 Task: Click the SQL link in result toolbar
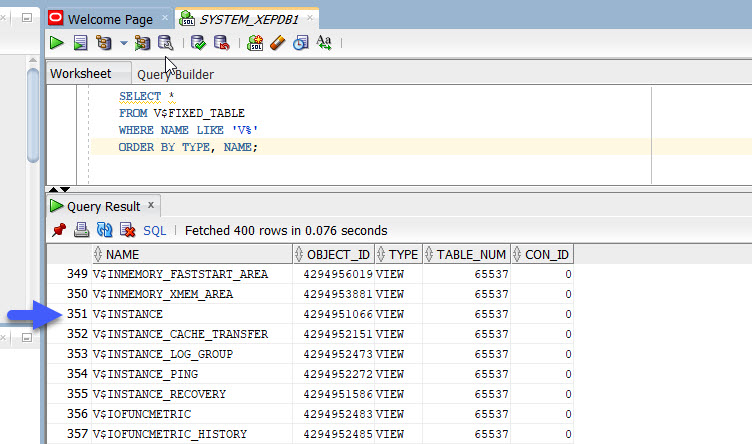coord(154,231)
